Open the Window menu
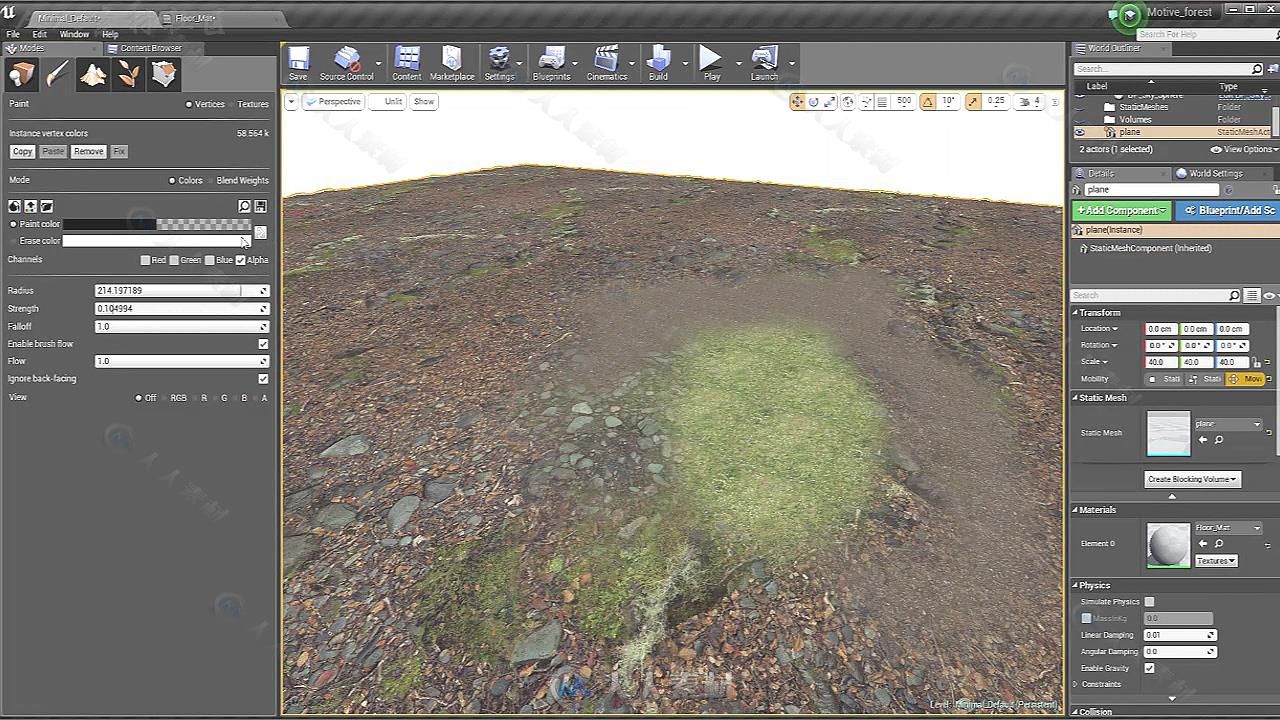The height and width of the screenshot is (720, 1280). point(74,34)
